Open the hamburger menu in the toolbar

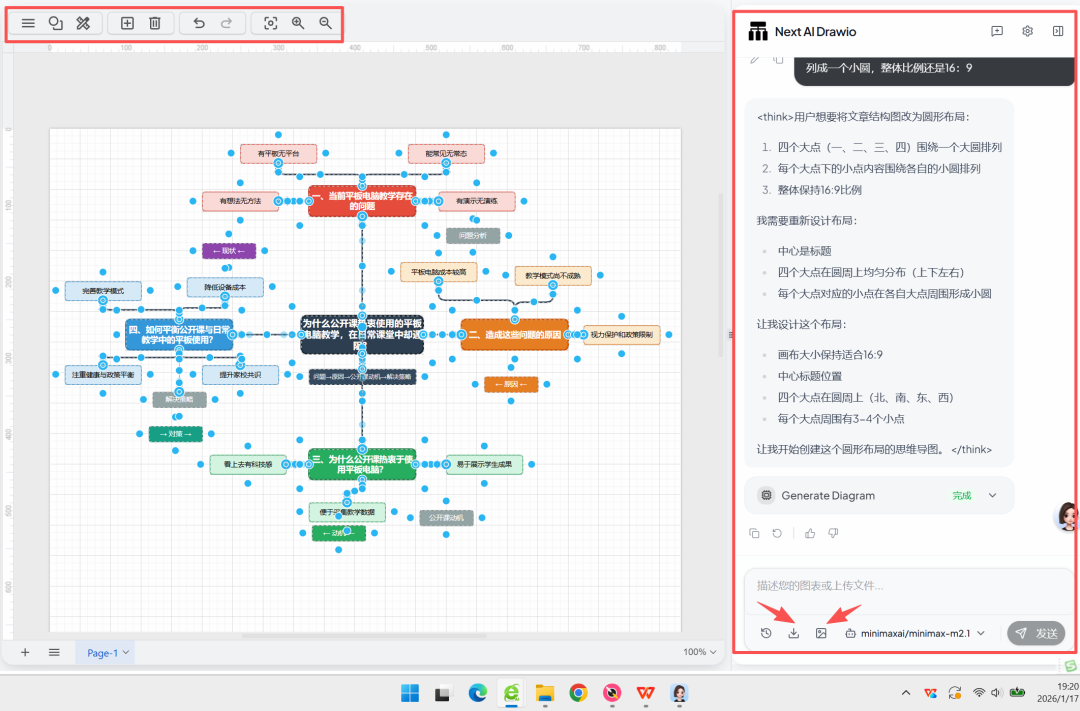(28, 23)
